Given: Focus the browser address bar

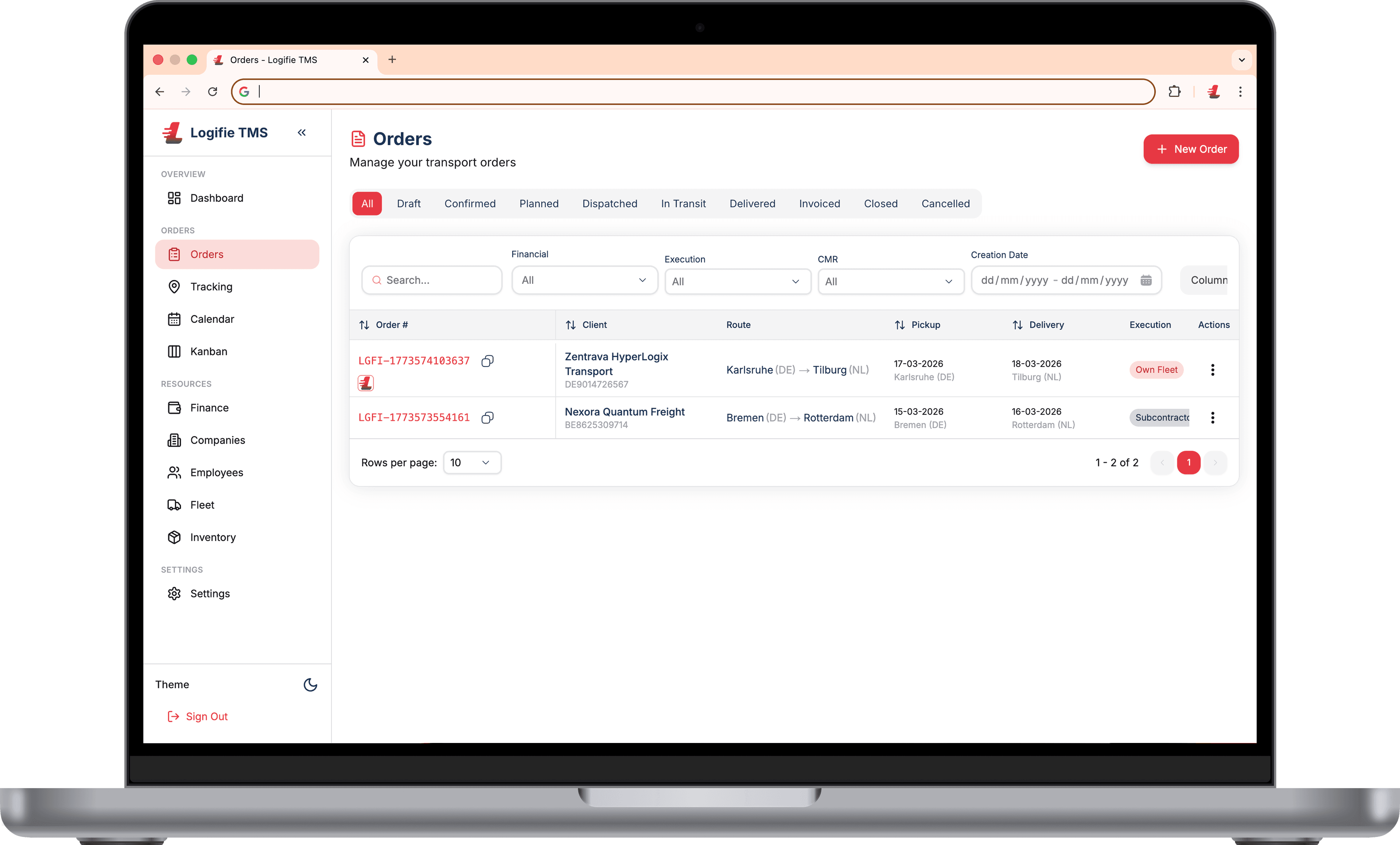Looking at the screenshot, I should pyautogui.click(x=693, y=91).
